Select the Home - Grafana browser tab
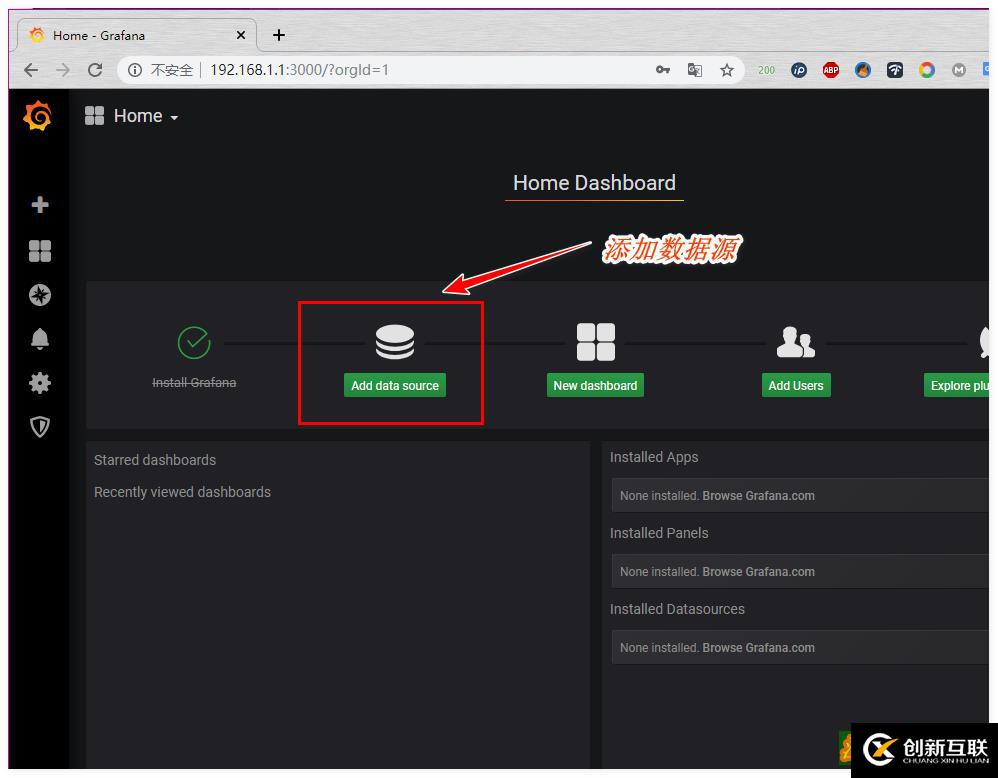998x778 pixels. (x=137, y=36)
